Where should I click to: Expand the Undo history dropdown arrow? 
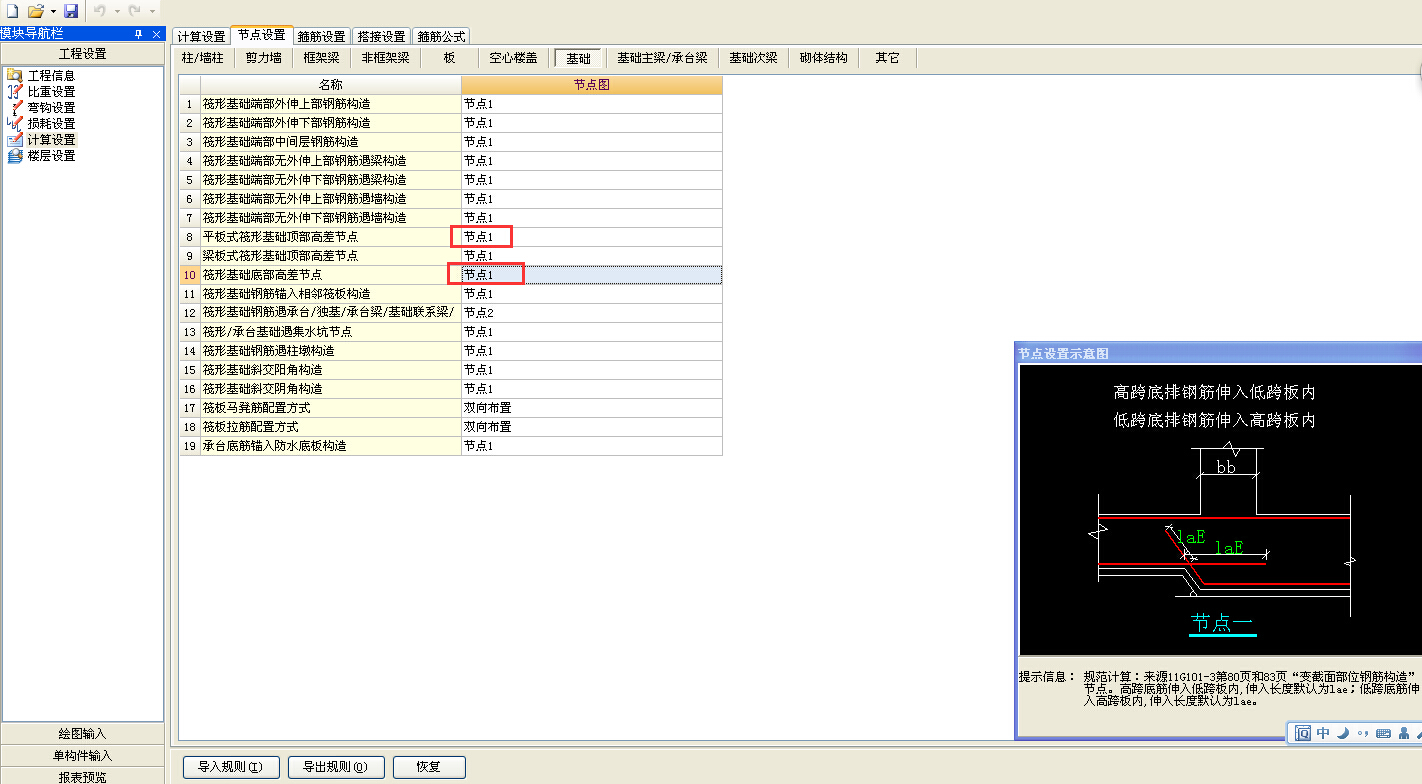[x=117, y=11]
